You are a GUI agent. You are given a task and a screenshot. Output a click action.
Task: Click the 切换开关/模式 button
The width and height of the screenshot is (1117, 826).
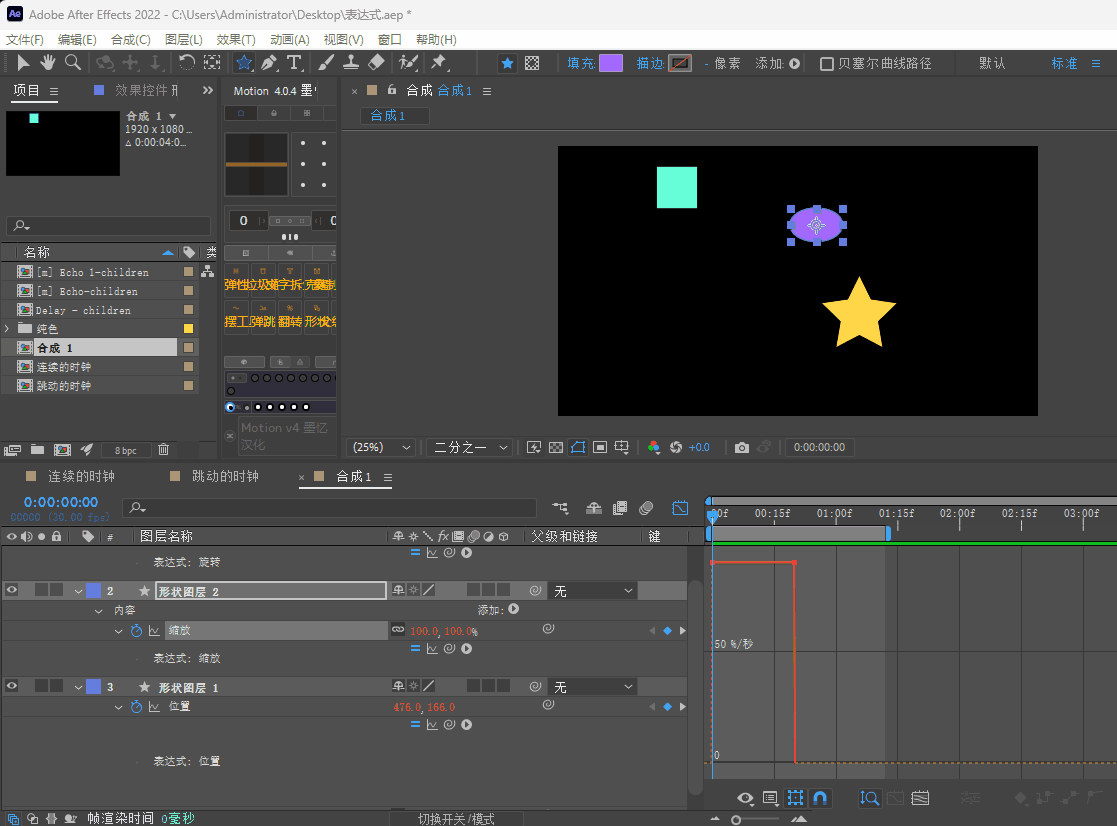[456, 818]
